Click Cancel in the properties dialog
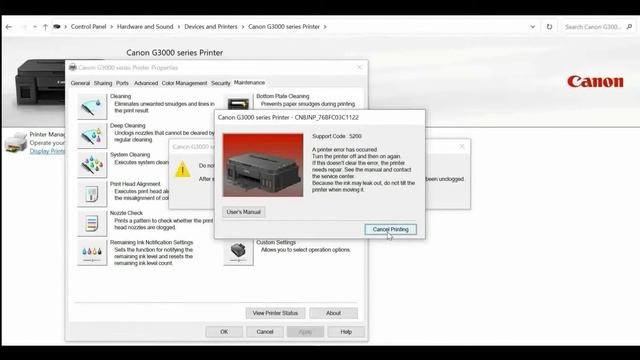The image size is (640, 360). tap(265, 332)
